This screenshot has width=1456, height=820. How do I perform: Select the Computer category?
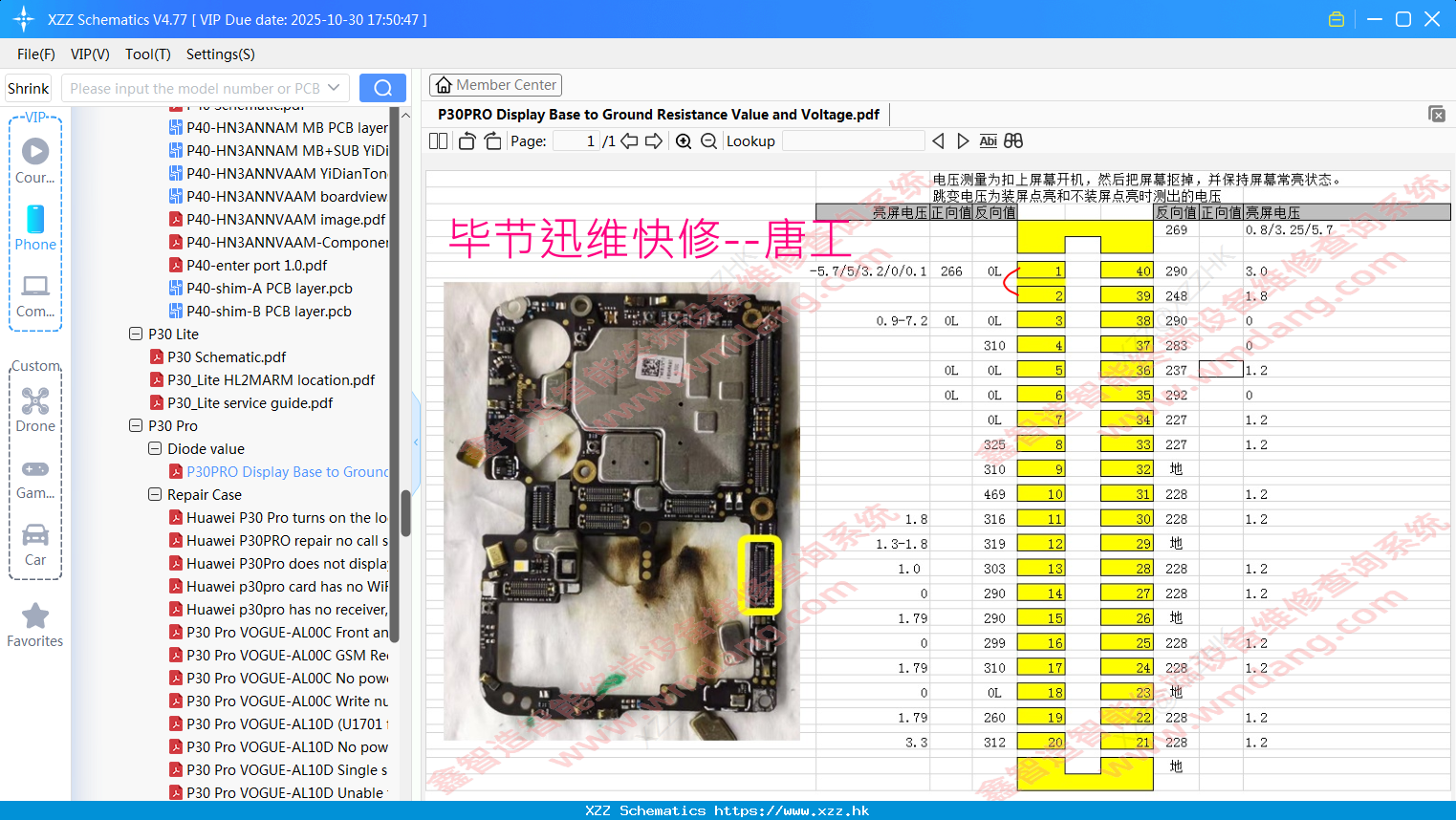35,295
